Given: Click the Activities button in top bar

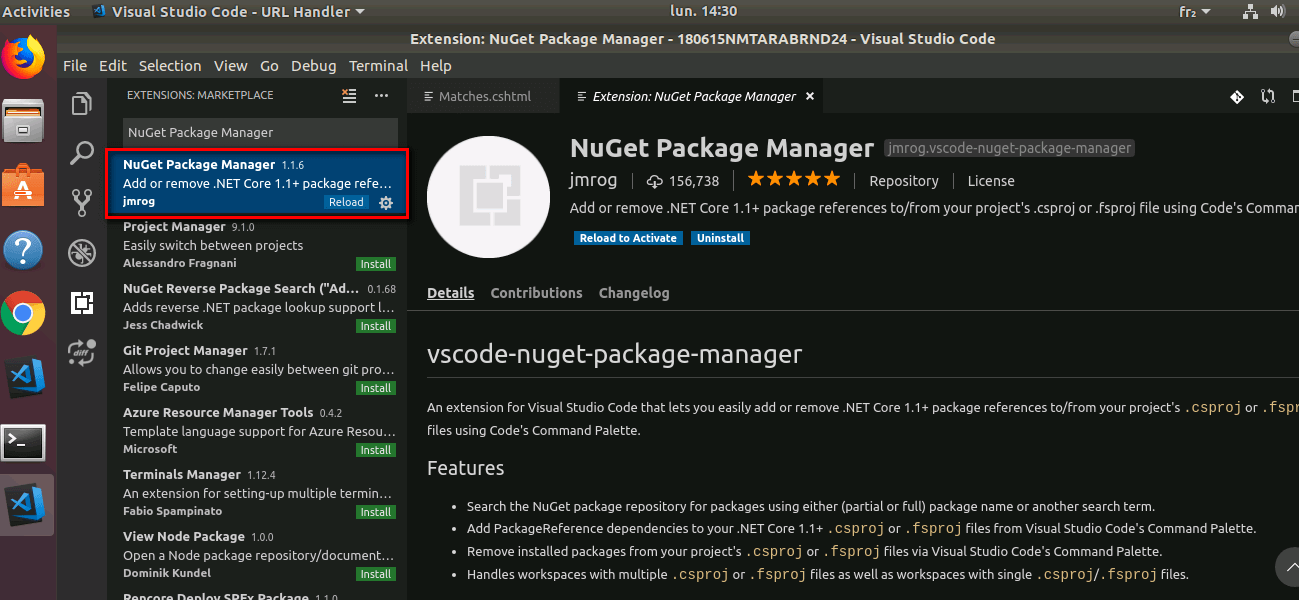Looking at the screenshot, I should point(35,12).
